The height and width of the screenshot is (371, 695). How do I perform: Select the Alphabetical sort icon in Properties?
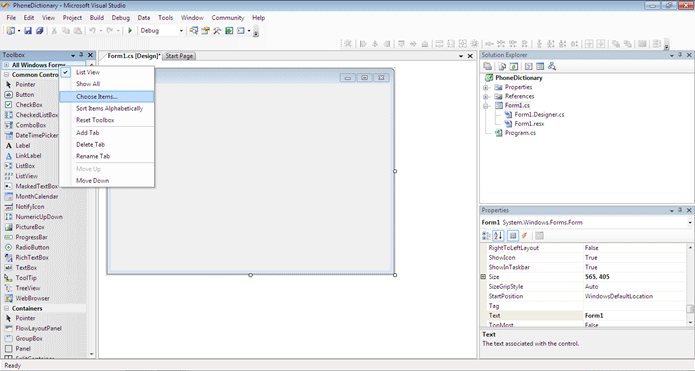coord(498,236)
